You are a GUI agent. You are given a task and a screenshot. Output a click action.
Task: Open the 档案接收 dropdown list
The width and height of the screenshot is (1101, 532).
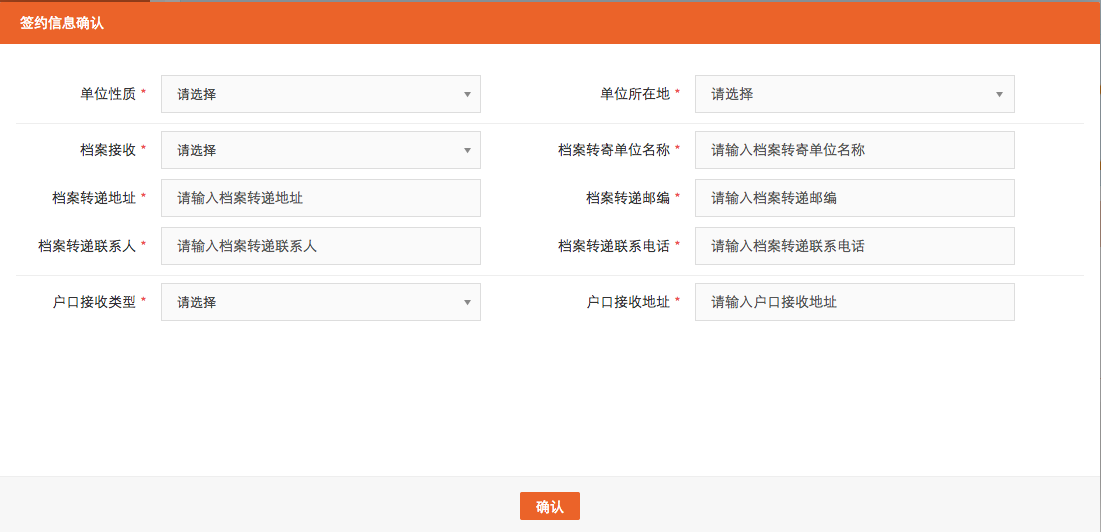(x=320, y=150)
